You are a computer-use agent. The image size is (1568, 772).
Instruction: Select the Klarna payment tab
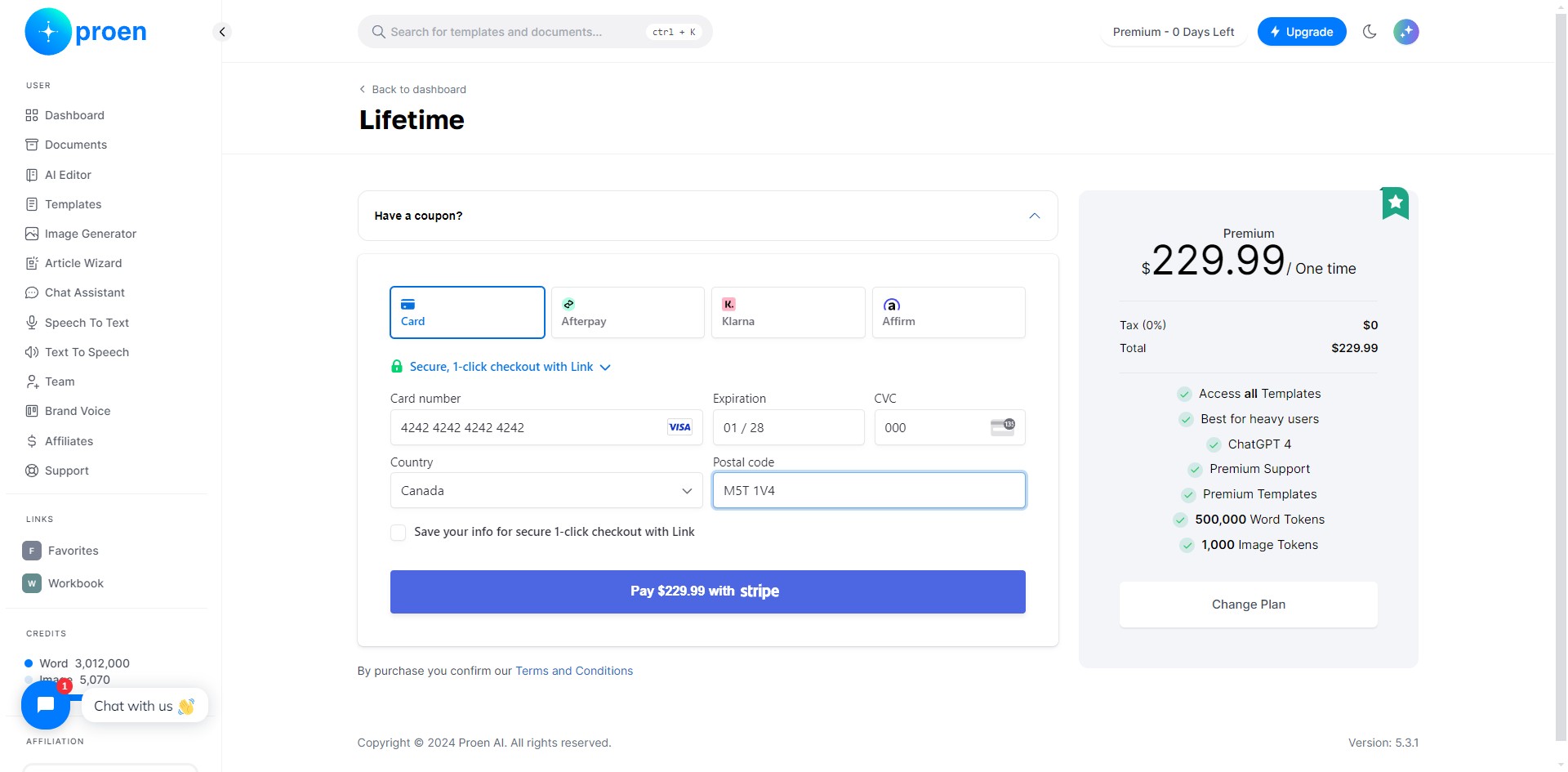[788, 312]
